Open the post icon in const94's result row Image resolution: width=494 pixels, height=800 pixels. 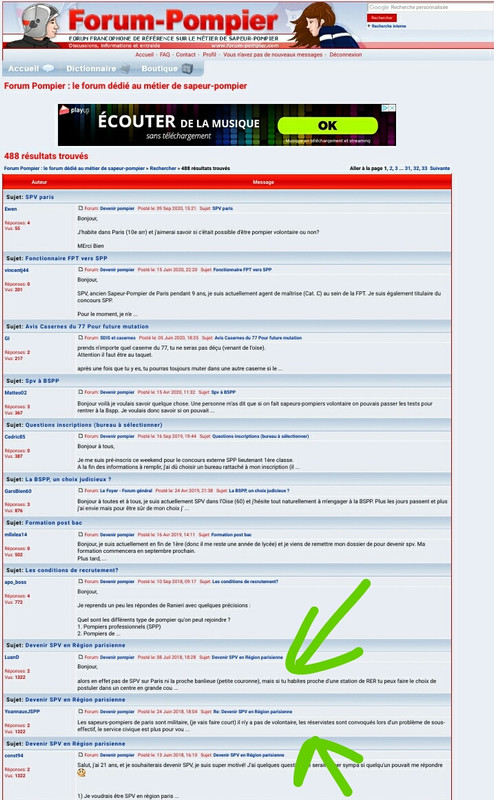coord(80,755)
